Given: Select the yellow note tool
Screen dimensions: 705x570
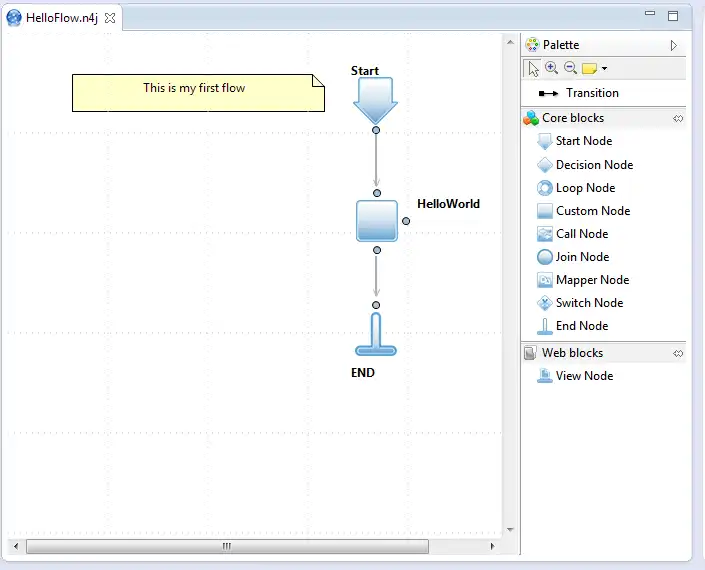Looking at the screenshot, I should (589, 68).
